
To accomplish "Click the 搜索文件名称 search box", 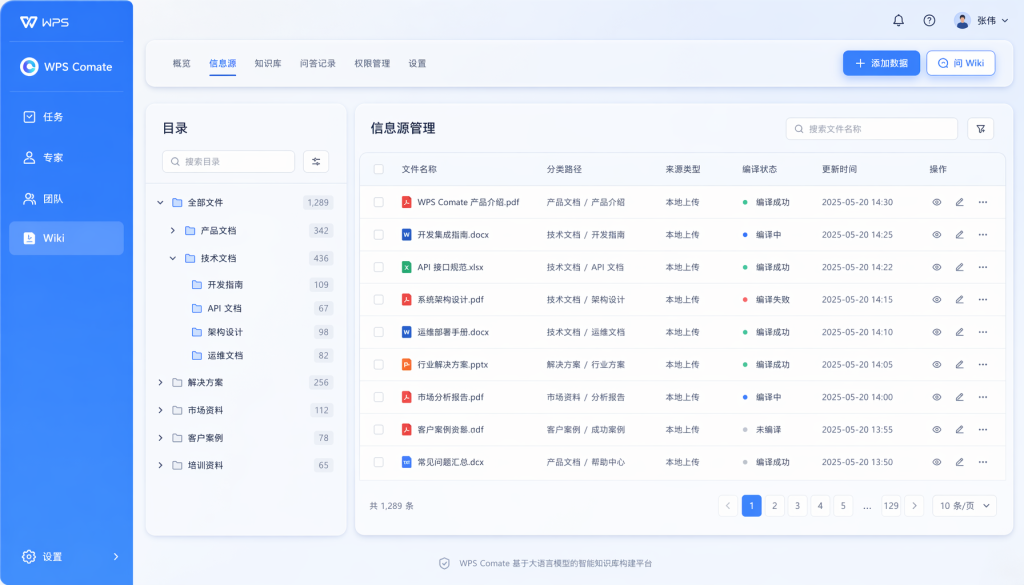I will click(x=872, y=129).
